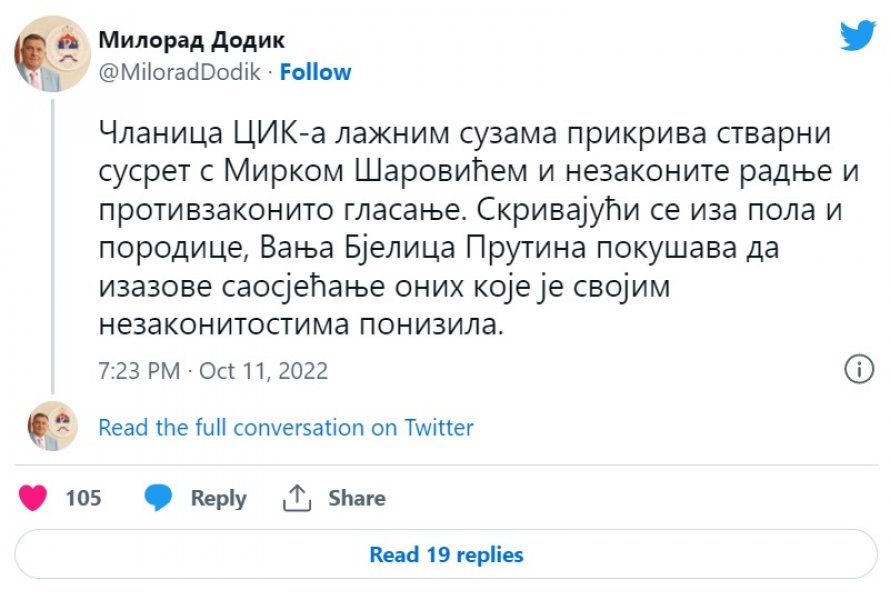Follow the @MiloradDodik account

pos(316,72)
